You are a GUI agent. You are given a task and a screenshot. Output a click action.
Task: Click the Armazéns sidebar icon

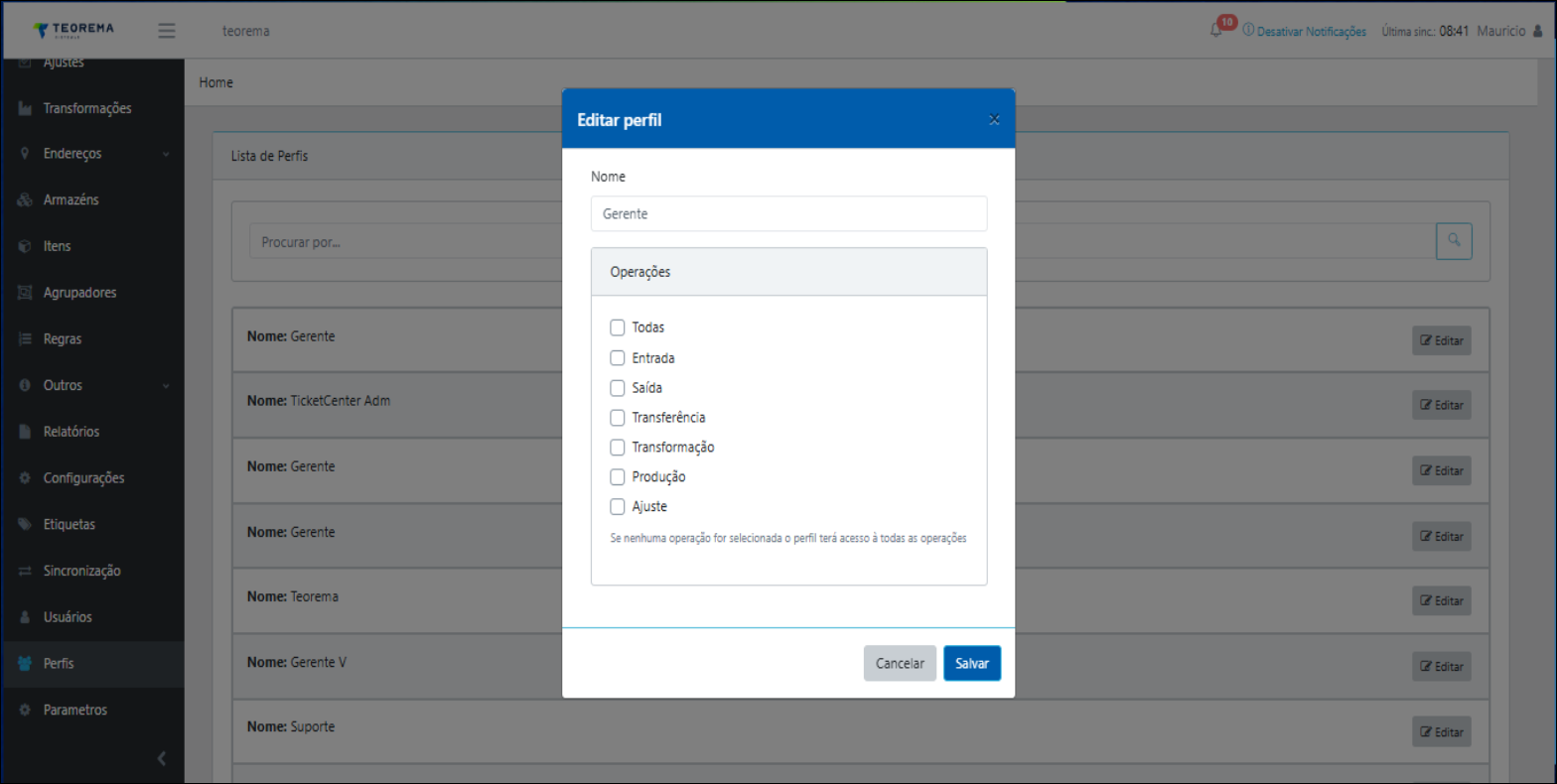(26, 200)
